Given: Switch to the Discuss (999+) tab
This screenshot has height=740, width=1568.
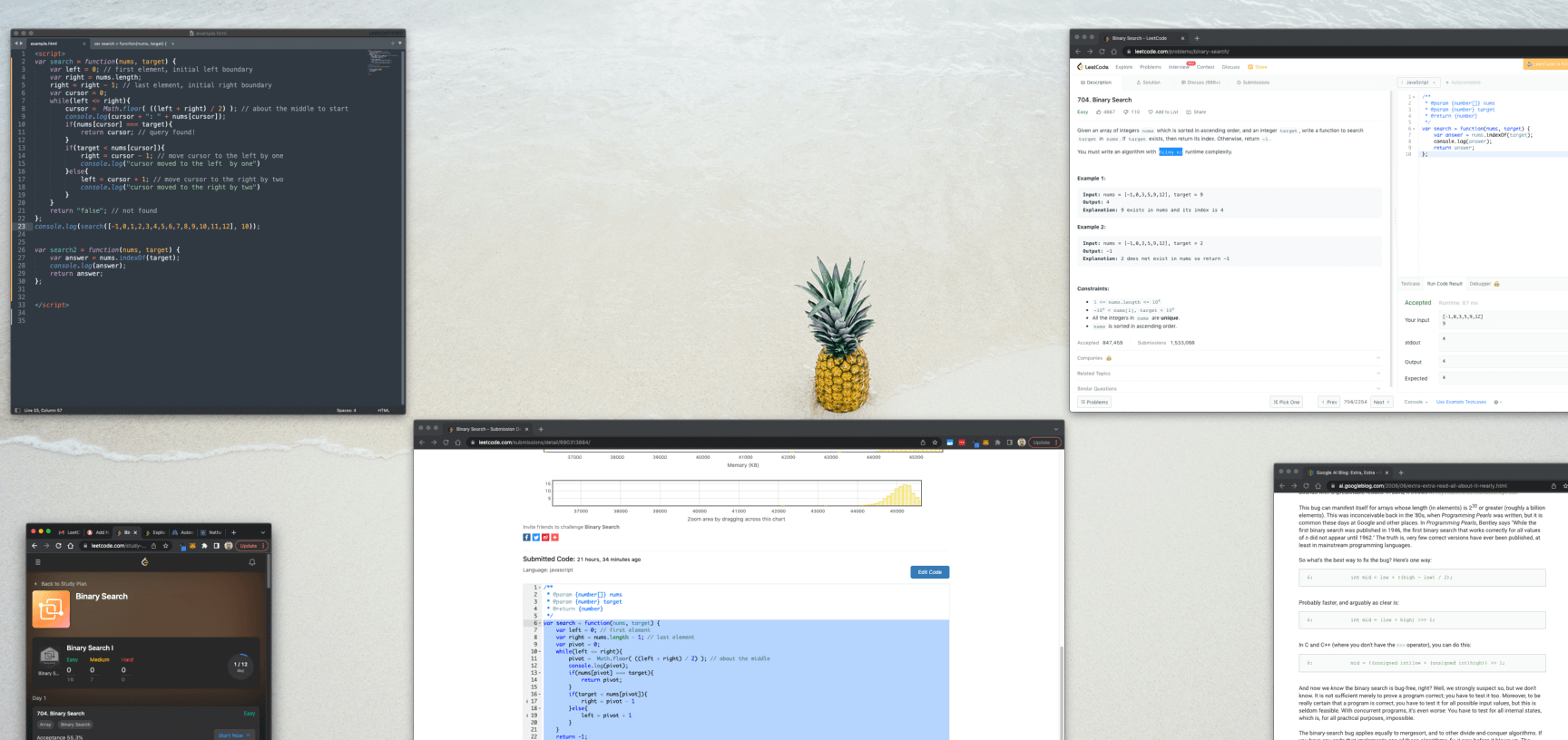Looking at the screenshot, I should [1200, 83].
